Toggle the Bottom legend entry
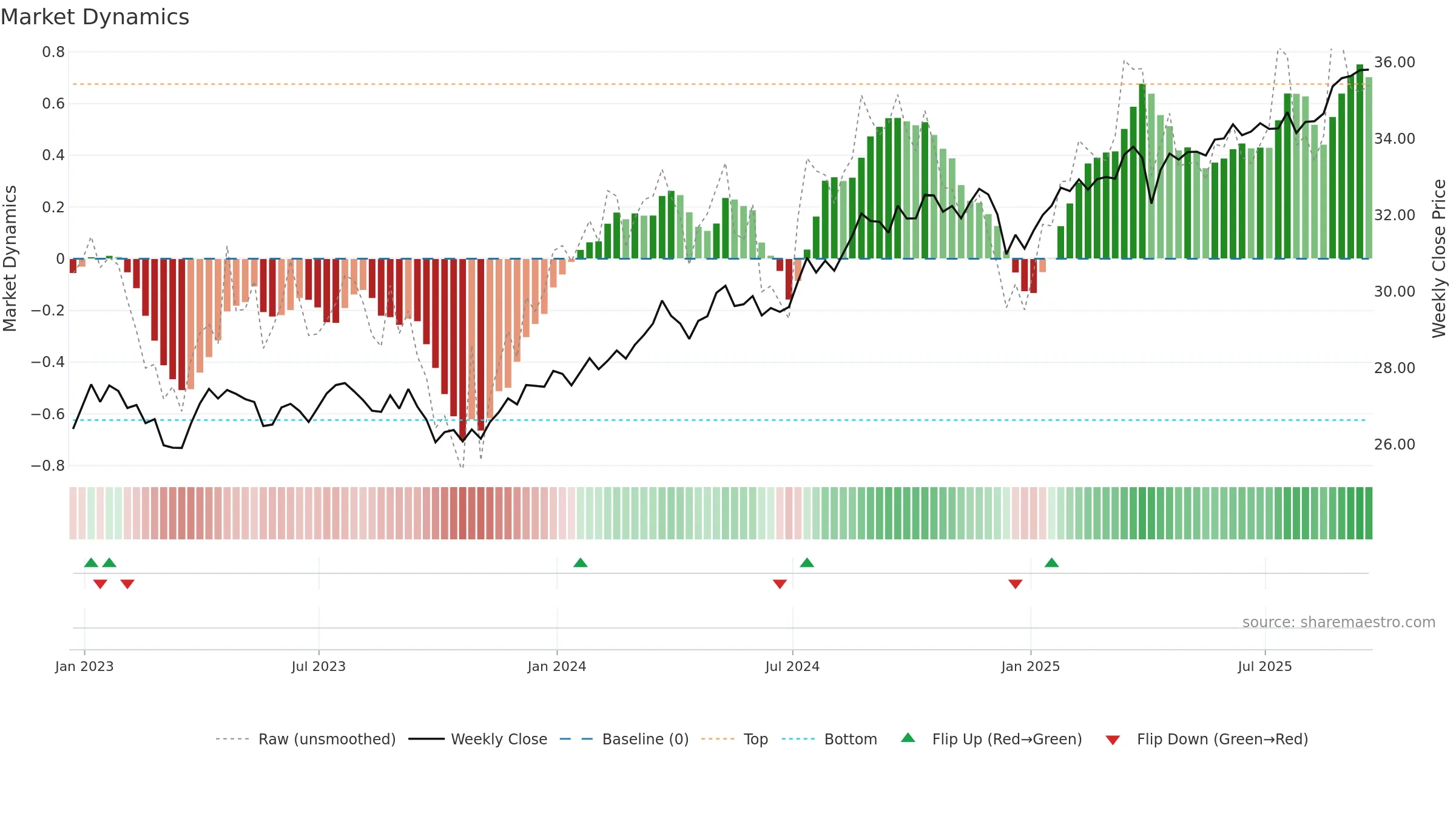 (x=829, y=739)
